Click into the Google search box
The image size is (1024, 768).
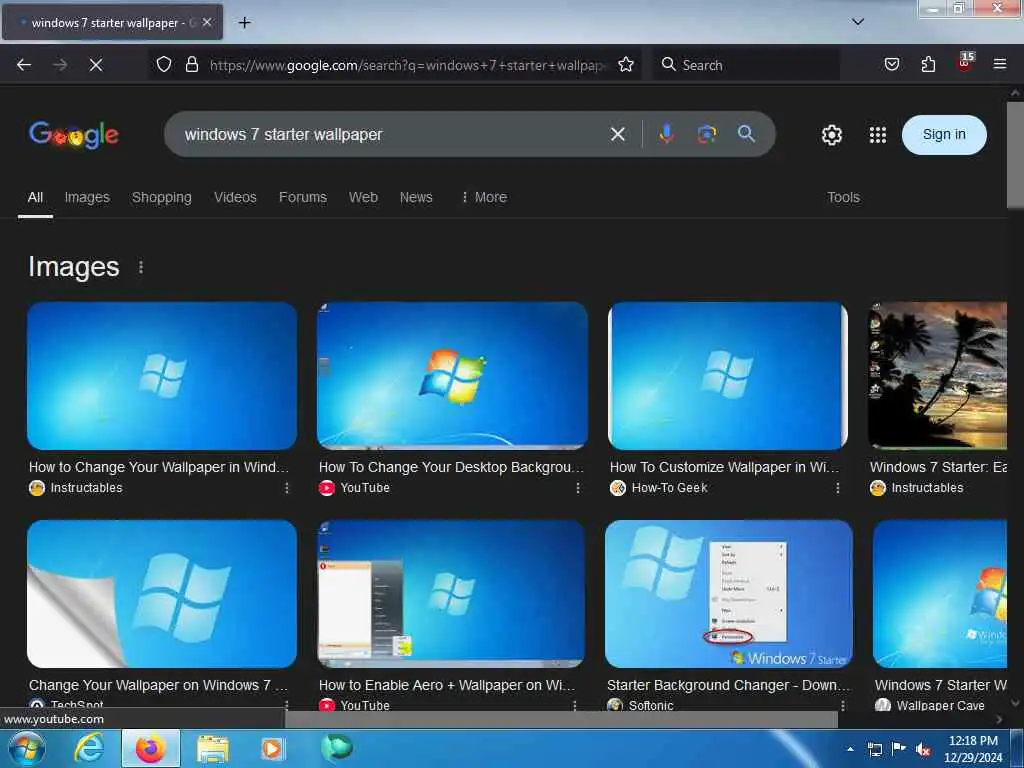click(x=392, y=134)
